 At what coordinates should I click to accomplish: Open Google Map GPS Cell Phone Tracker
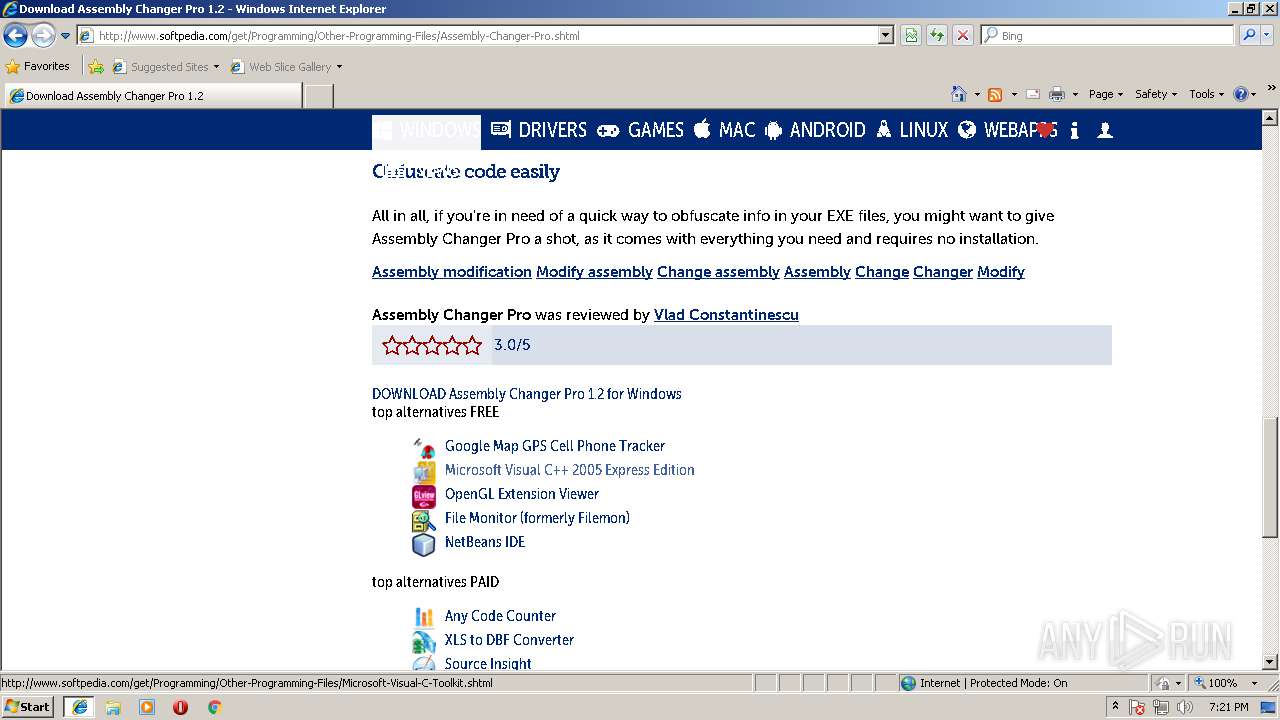pyautogui.click(x=555, y=446)
